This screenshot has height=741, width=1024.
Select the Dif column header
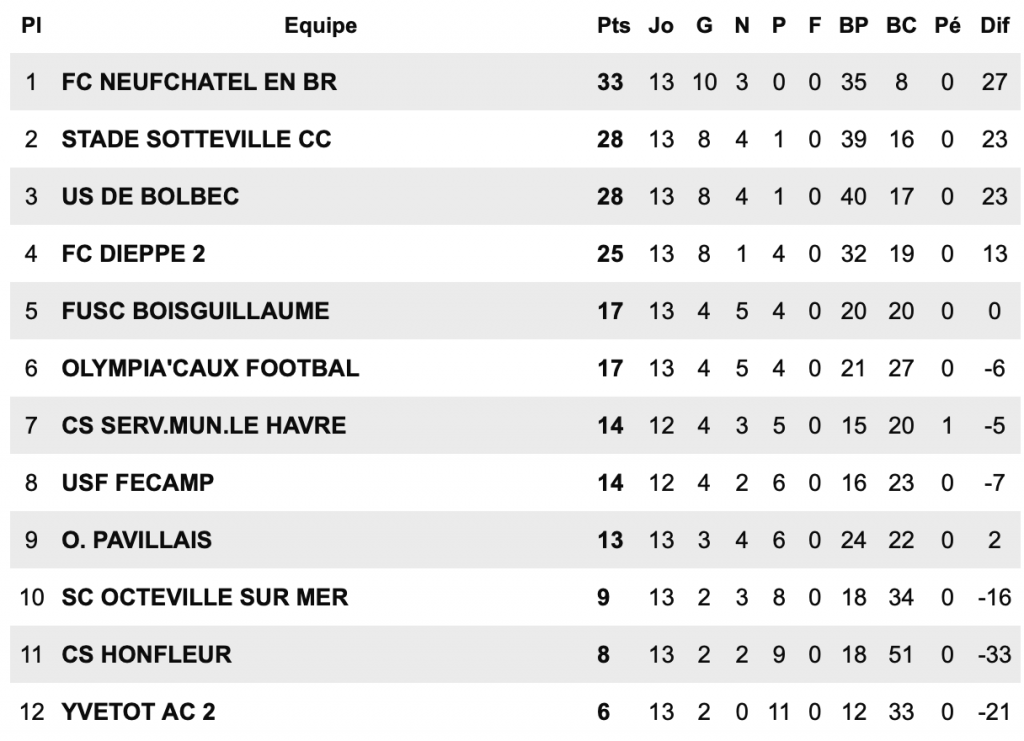(x=994, y=26)
